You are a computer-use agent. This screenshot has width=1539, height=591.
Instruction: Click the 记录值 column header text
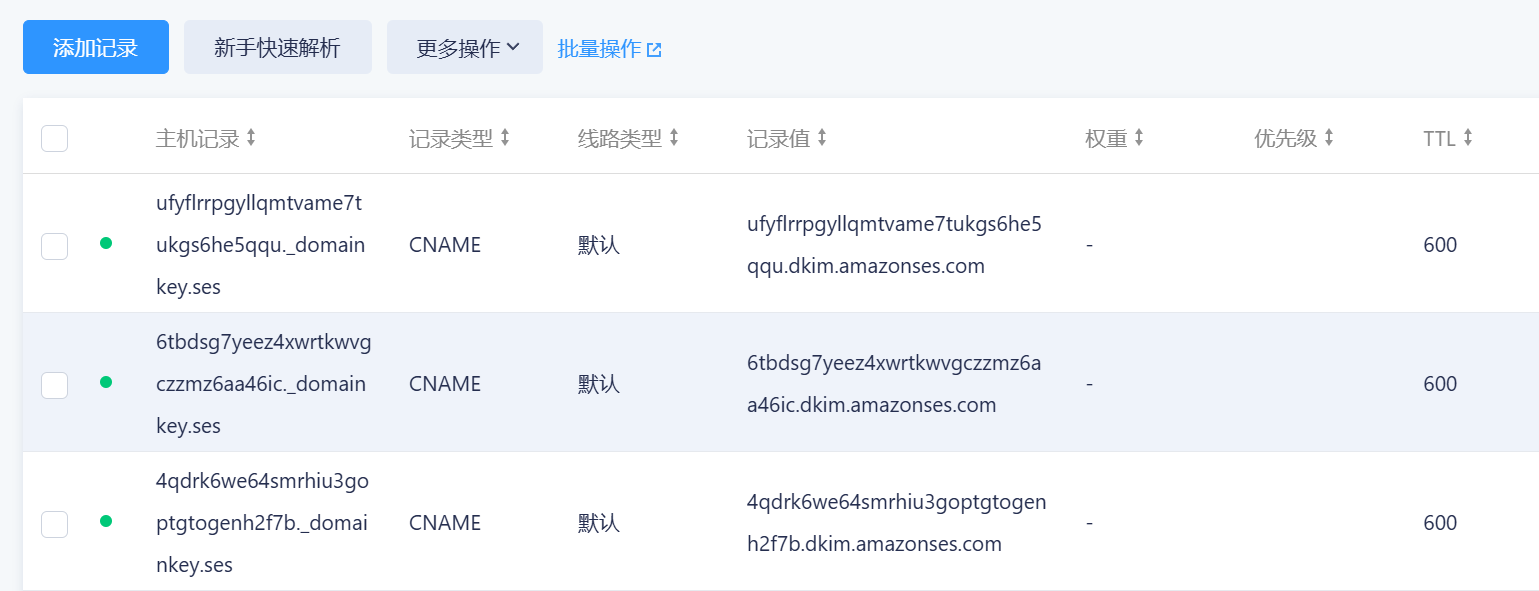pyautogui.click(x=778, y=138)
